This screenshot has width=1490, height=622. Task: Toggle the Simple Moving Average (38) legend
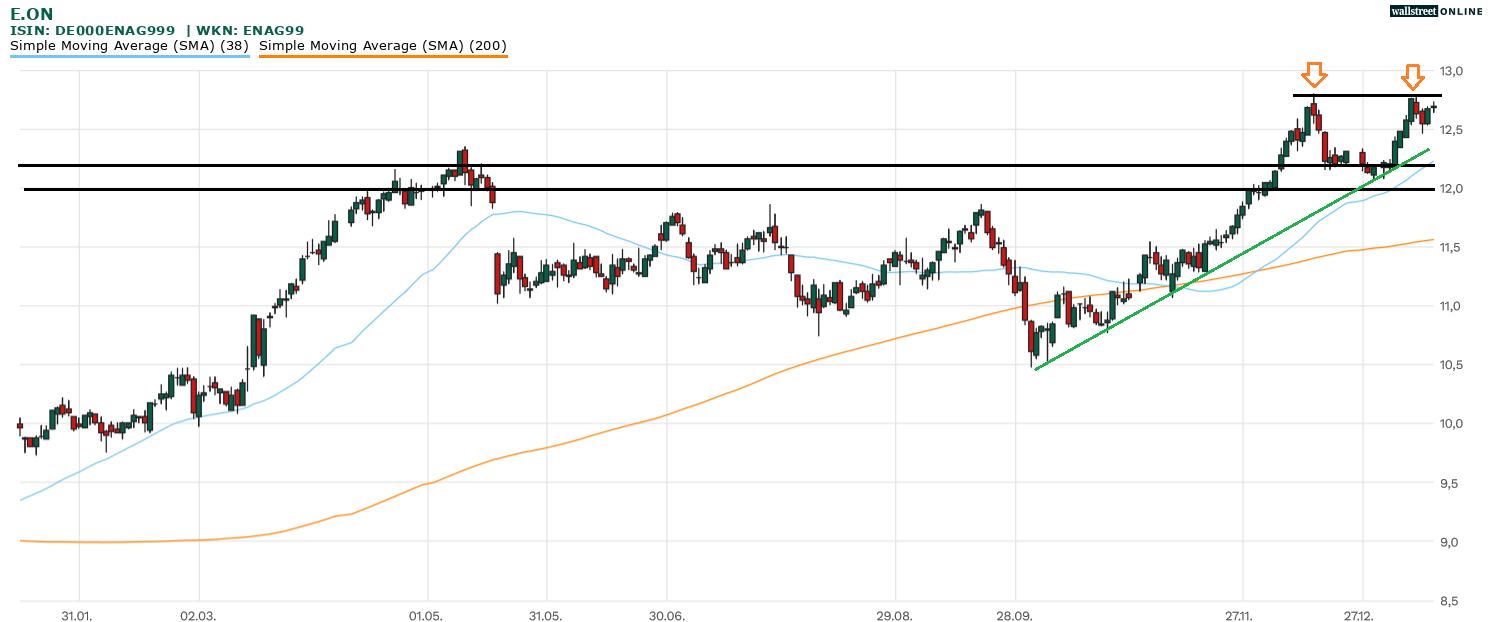click(129, 45)
